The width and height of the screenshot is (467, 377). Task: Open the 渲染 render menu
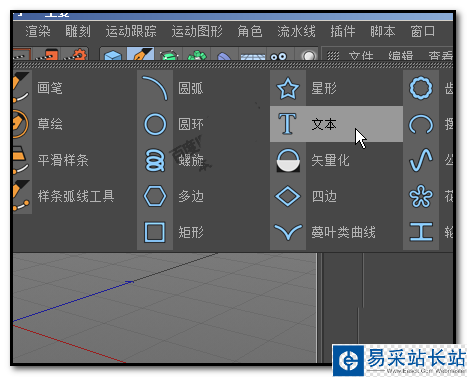click(38, 31)
